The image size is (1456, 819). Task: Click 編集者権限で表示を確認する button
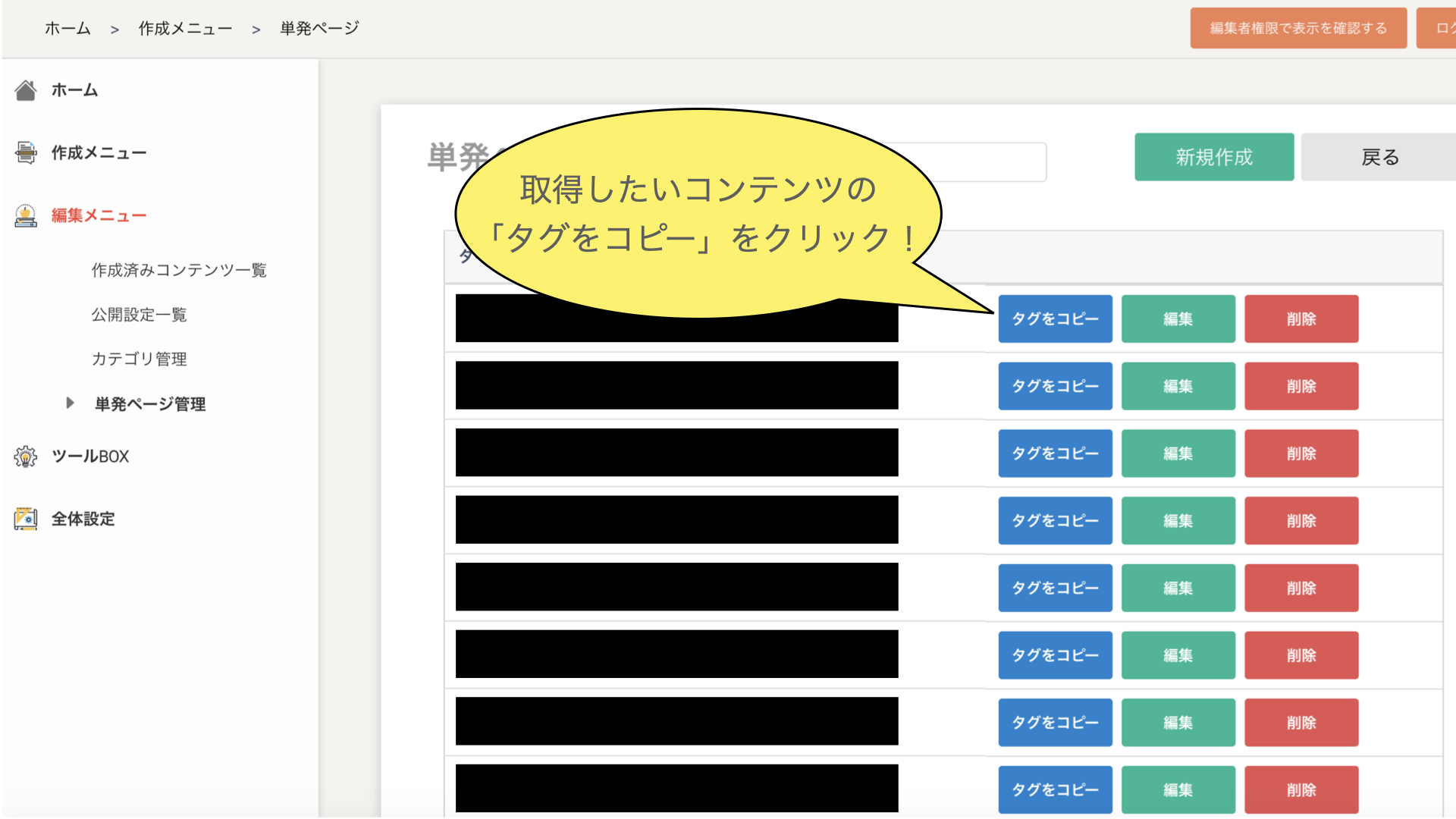[x=1298, y=28]
